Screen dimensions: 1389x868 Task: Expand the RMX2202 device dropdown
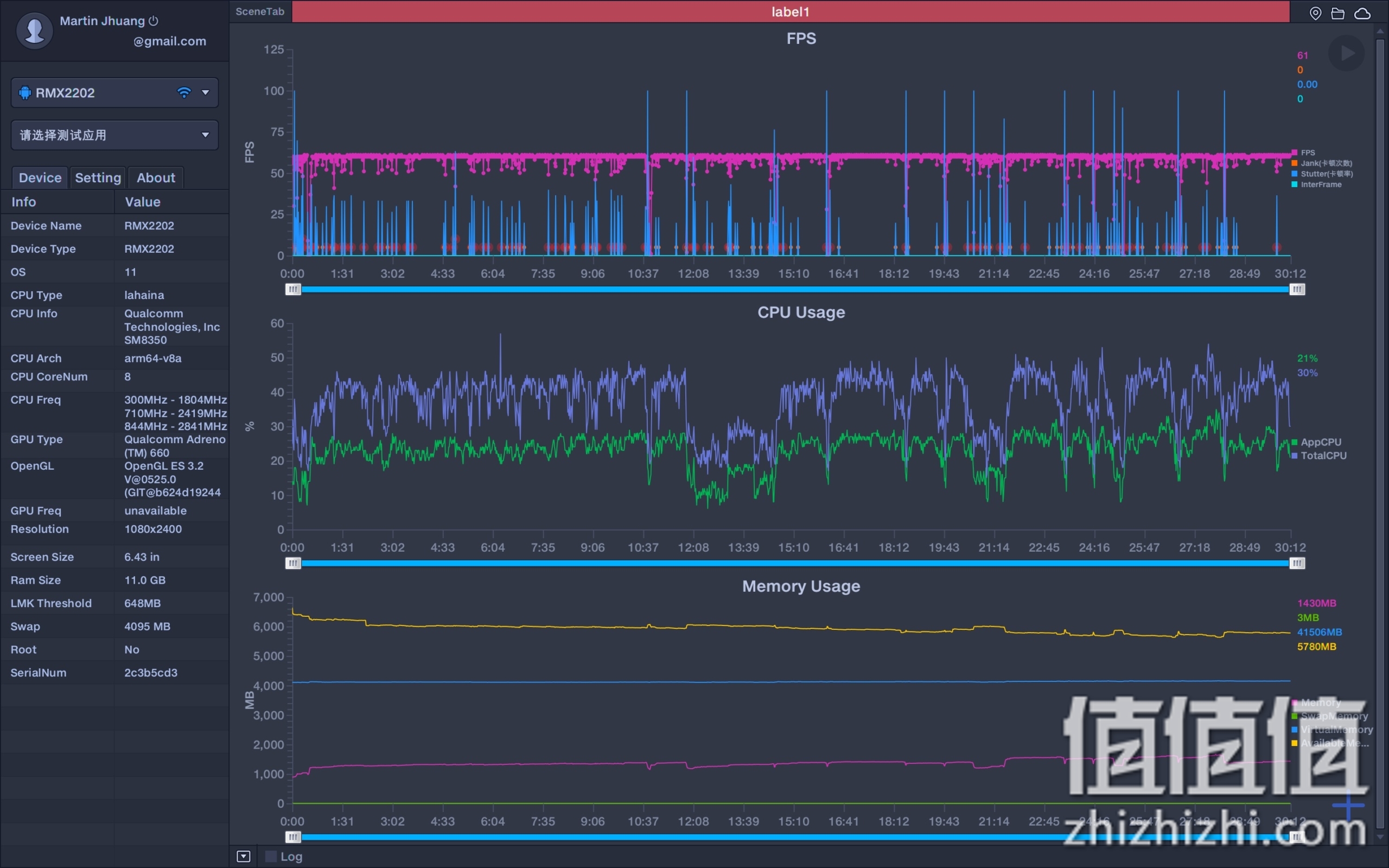pyautogui.click(x=205, y=92)
